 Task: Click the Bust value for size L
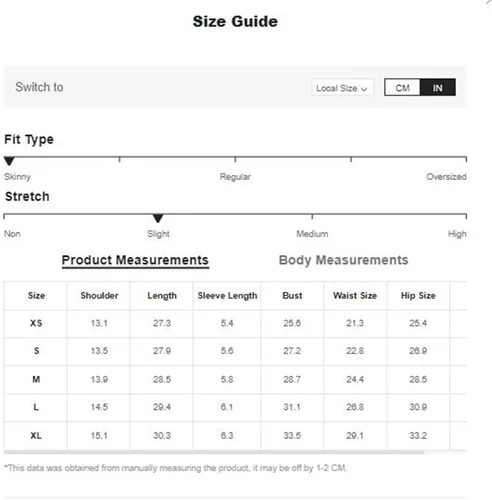292,407
